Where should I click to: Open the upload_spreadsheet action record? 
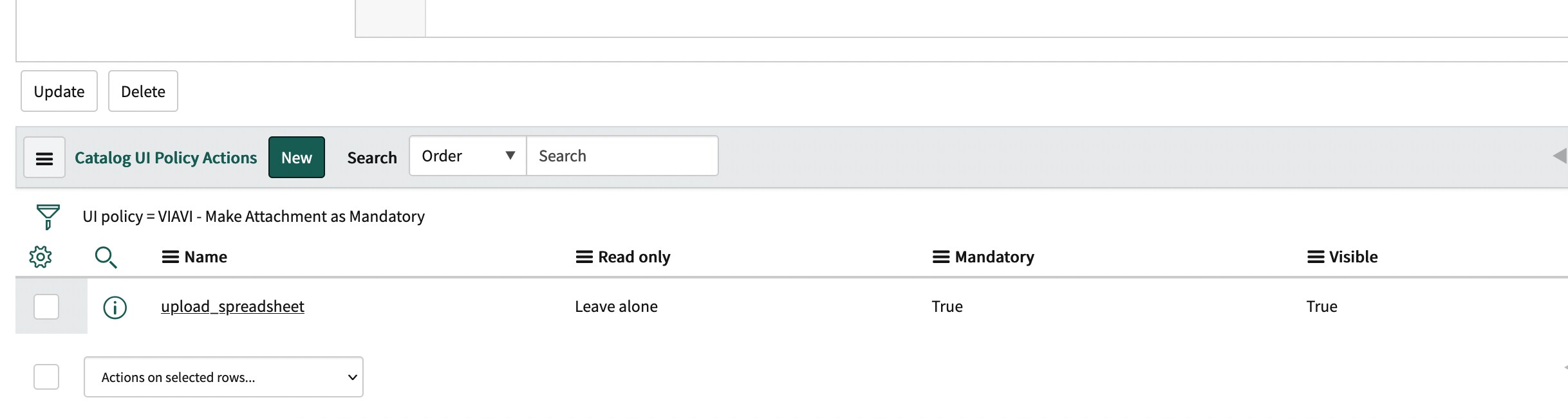232,307
